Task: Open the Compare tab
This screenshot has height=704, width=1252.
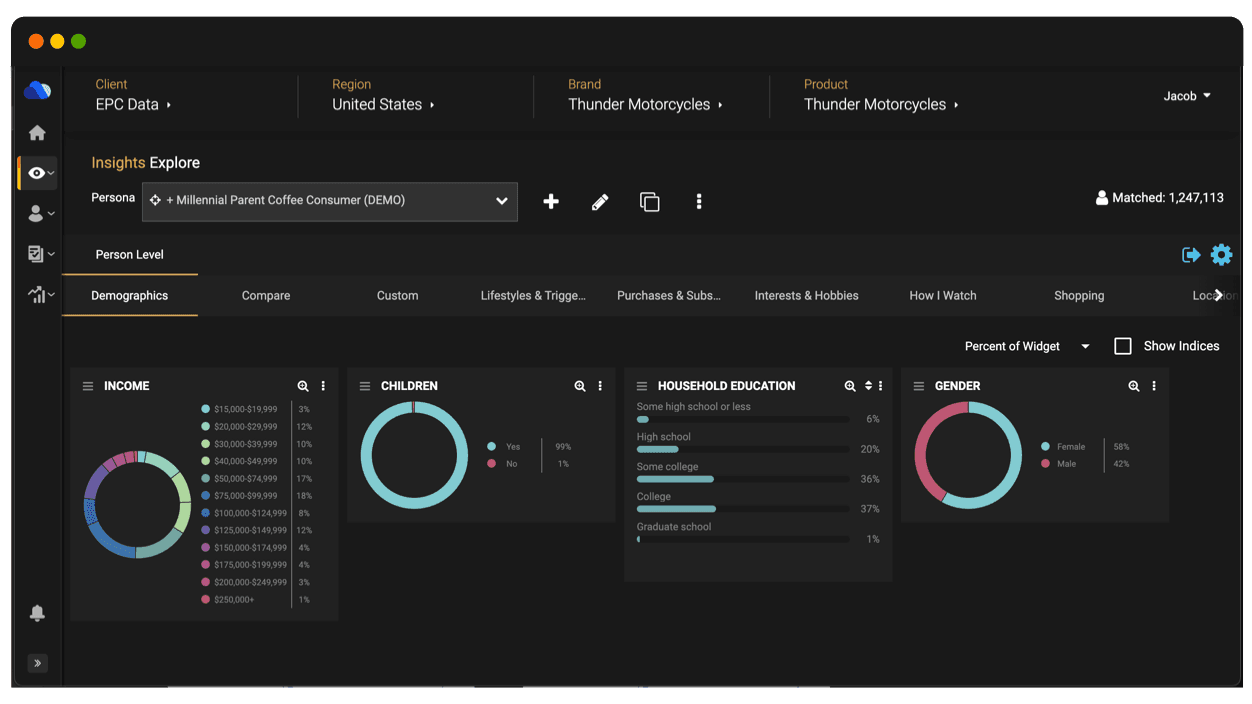Action: tap(265, 295)
